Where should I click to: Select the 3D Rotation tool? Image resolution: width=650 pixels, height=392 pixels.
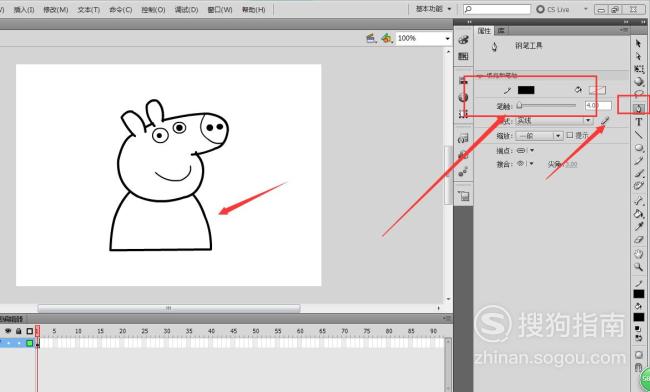pyautogui.click(x=639, y=82)
